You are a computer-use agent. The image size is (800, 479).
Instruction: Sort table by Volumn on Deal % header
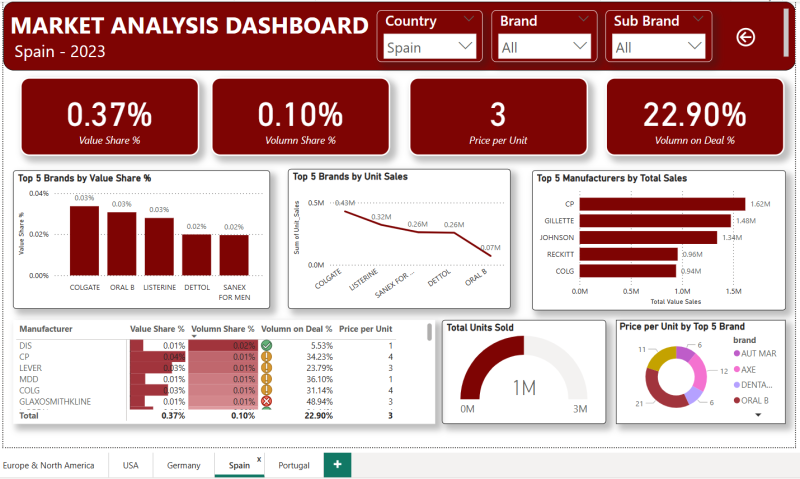coord(296,329)
